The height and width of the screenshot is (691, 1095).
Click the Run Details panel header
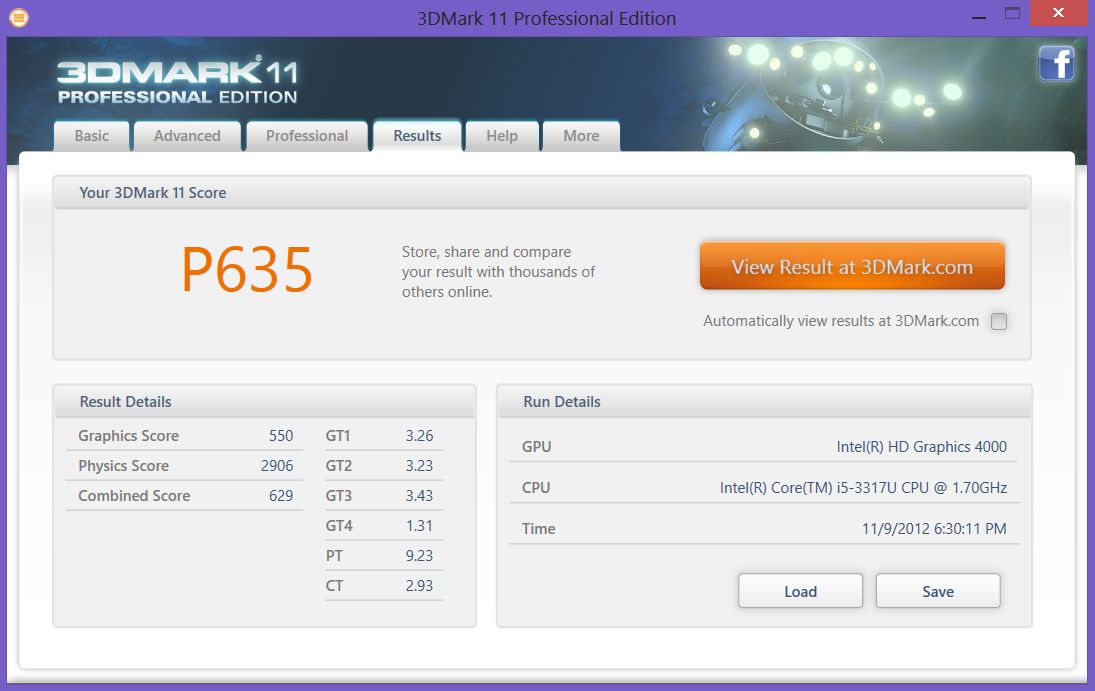pos(764,402)
